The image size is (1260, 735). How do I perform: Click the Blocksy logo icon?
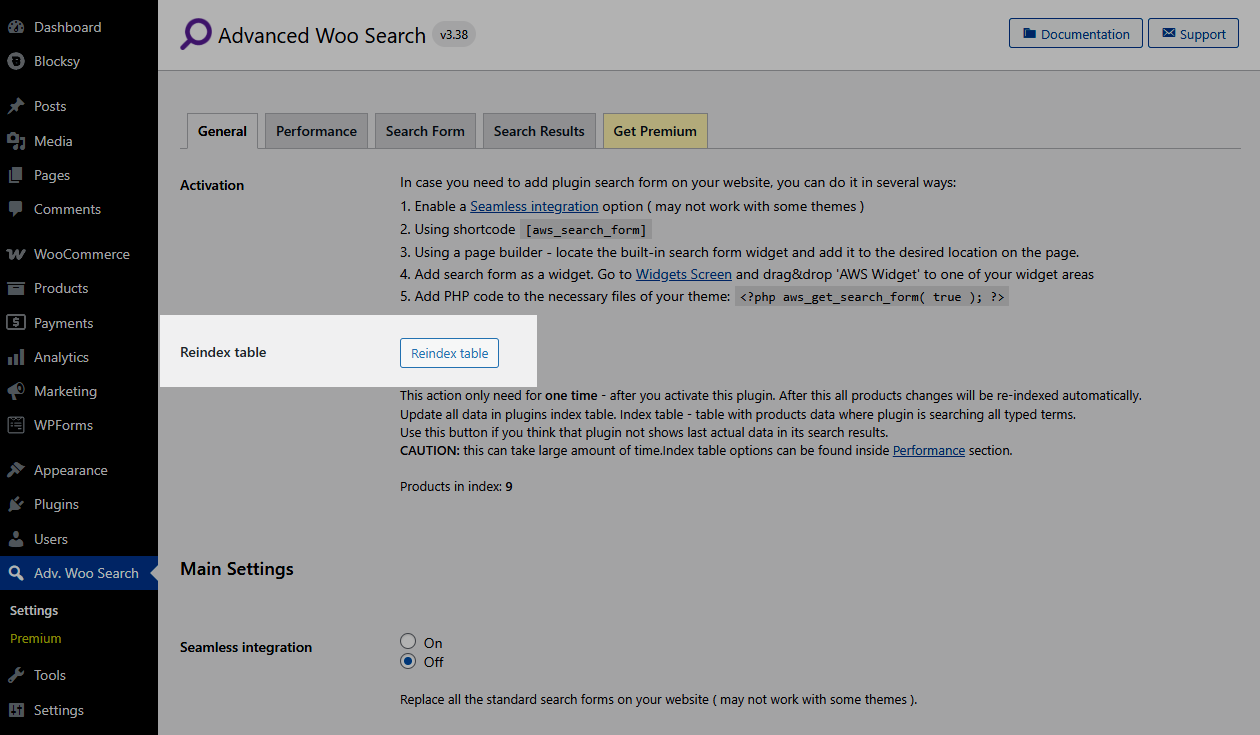point(16,61)
